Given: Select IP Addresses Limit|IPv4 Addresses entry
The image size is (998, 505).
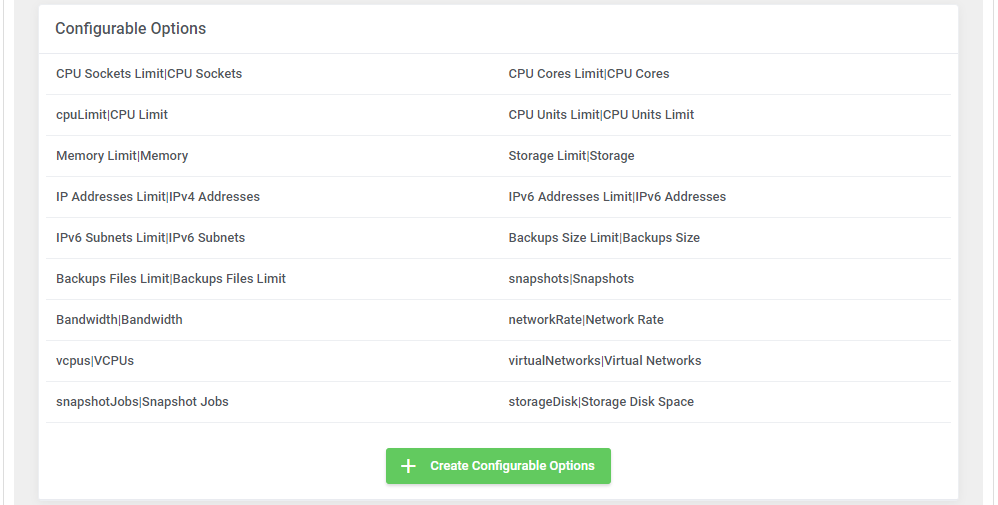Looking at the screenshot, I should (158, 197).
